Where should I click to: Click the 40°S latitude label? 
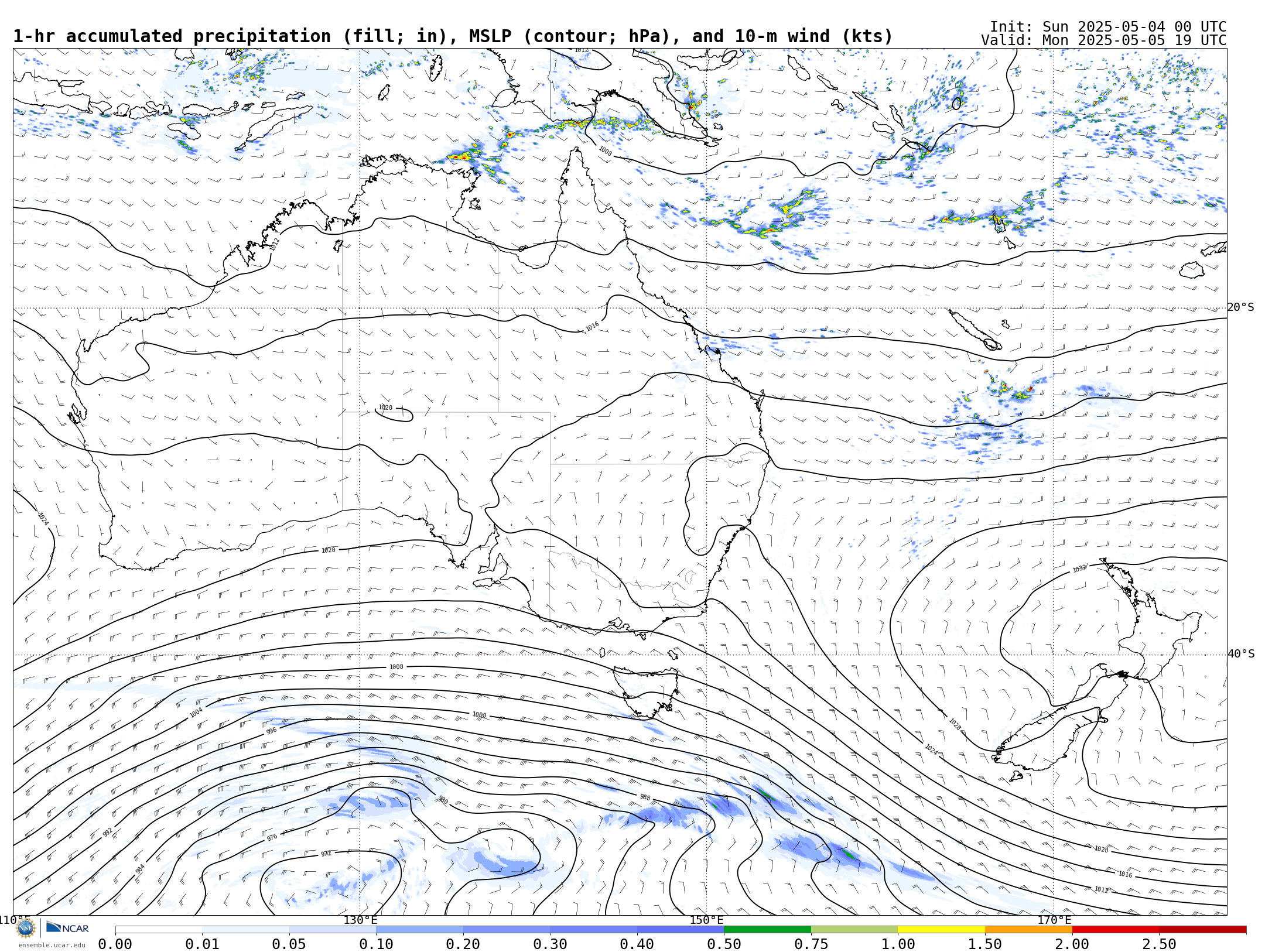click(x=1241, y=654)
